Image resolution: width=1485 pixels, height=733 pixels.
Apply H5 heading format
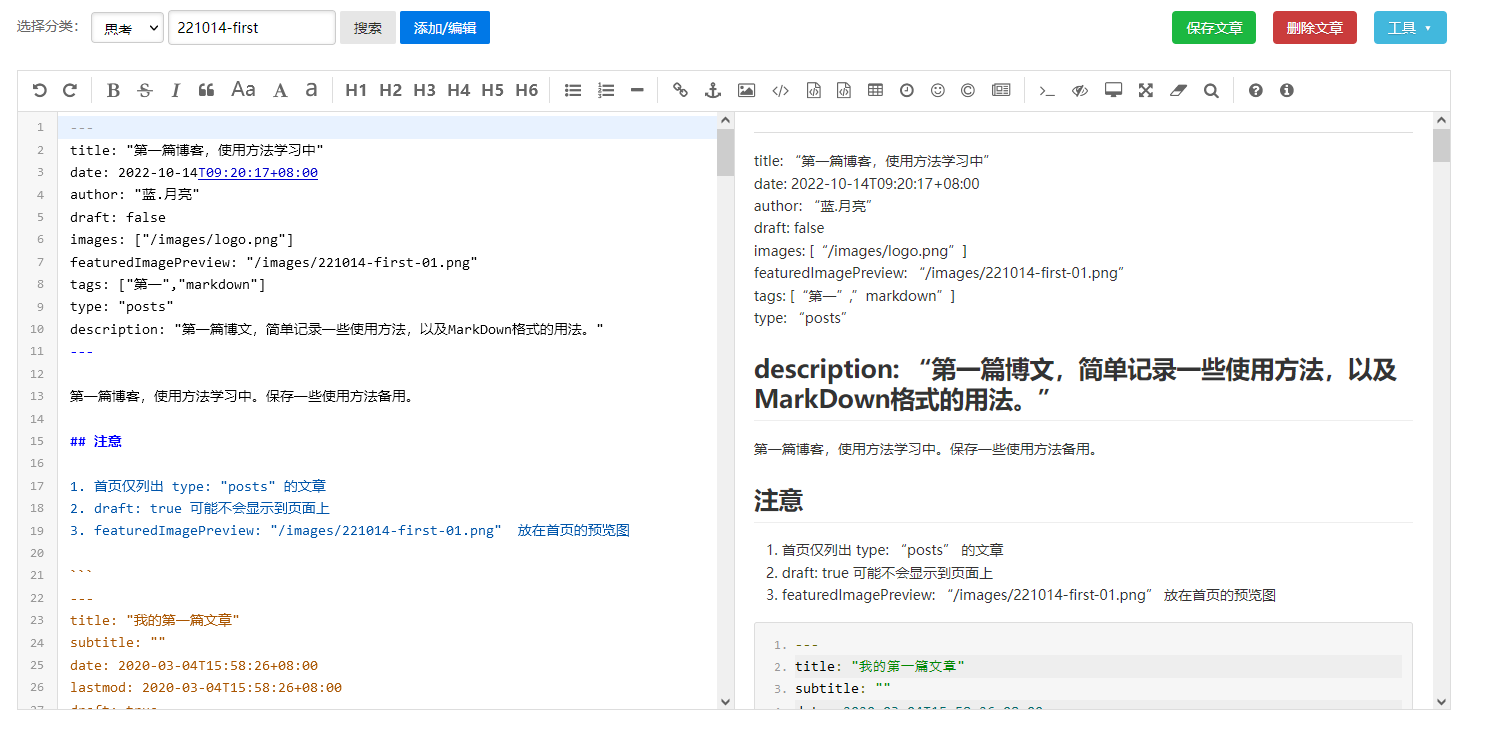pos(492,90)
